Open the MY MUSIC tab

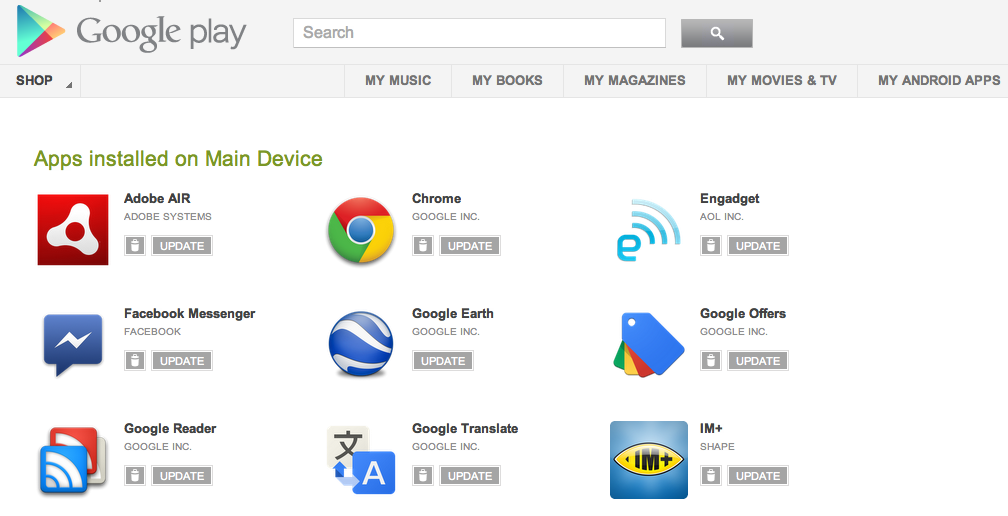tap(398, 81)
